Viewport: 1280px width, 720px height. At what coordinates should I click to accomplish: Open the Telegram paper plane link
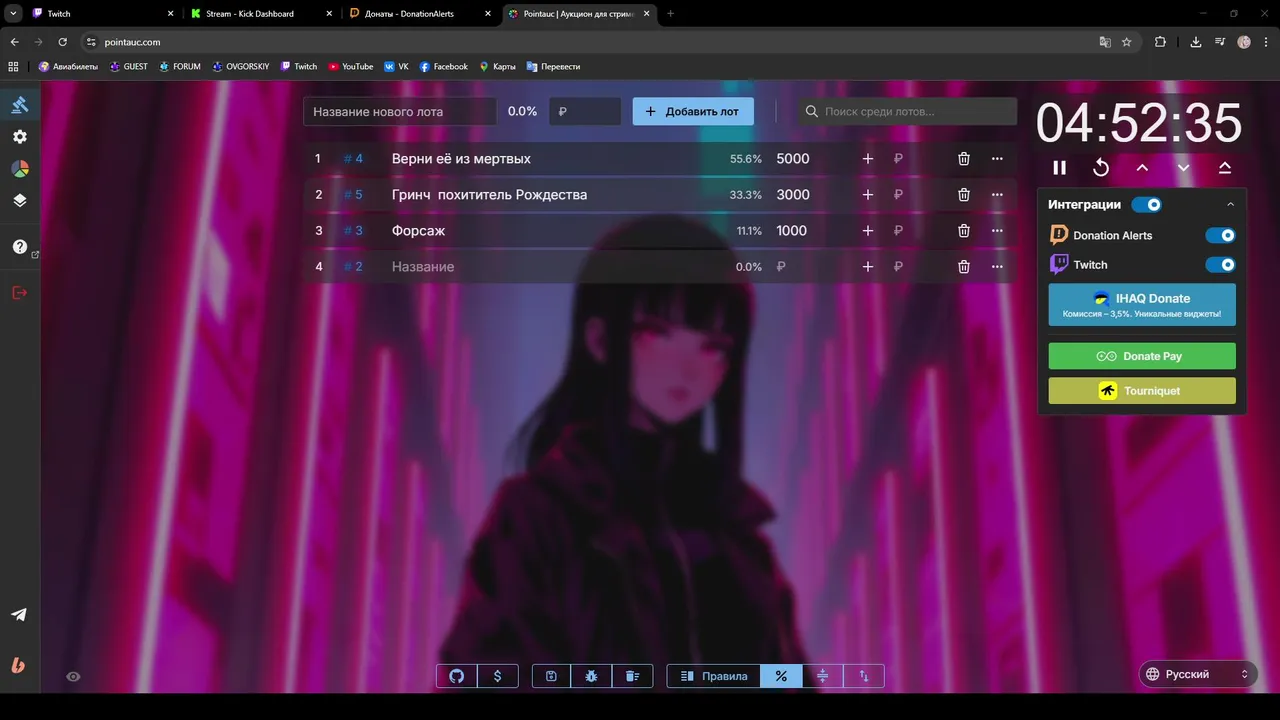click(19, 615)
